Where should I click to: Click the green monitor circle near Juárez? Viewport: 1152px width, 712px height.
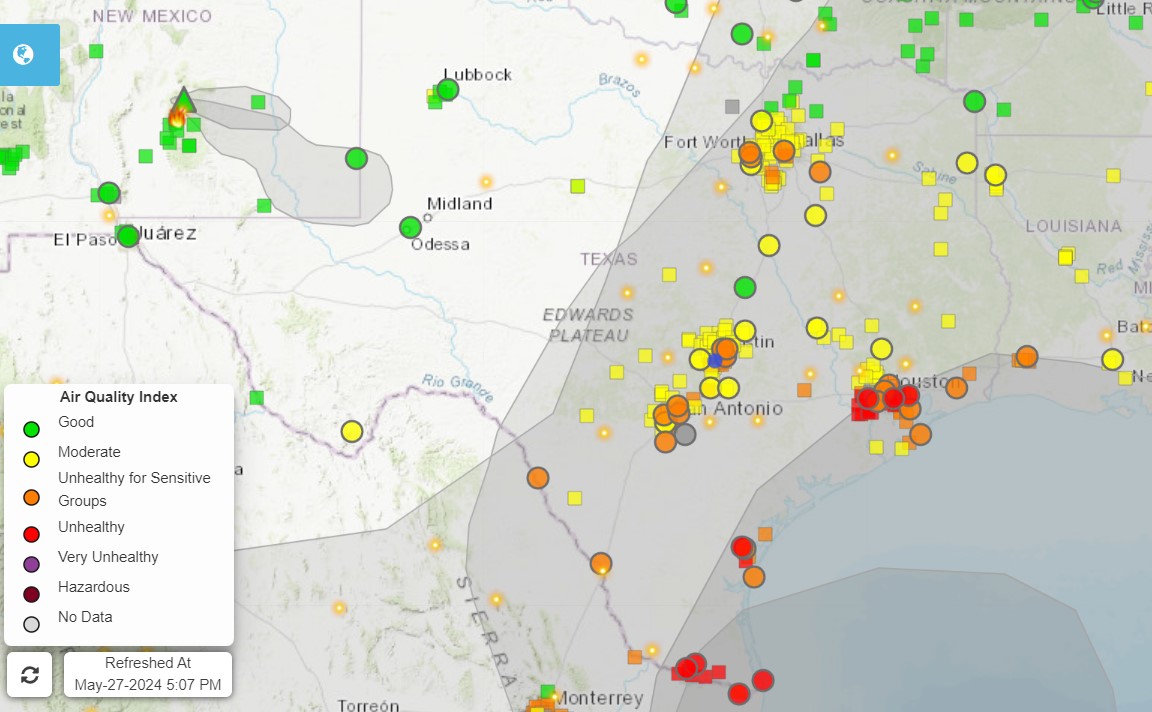[x=128, y=236]
